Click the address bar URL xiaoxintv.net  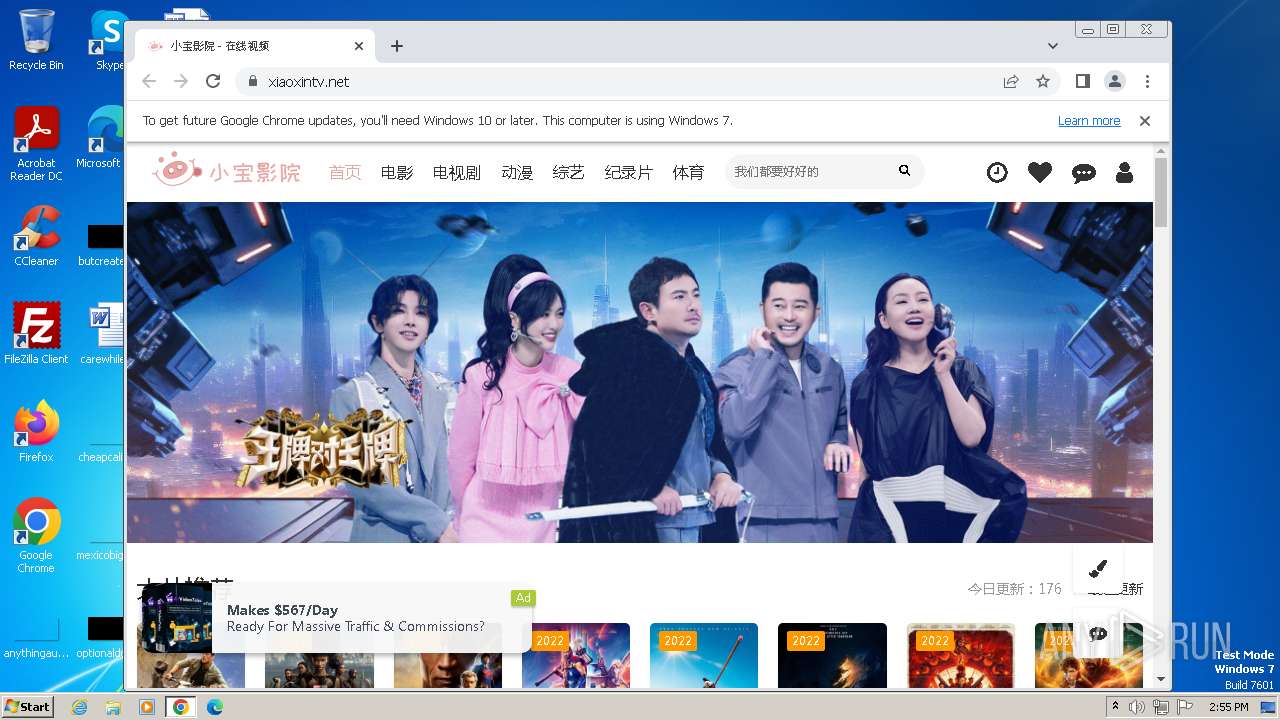click(x=309, y=82)
